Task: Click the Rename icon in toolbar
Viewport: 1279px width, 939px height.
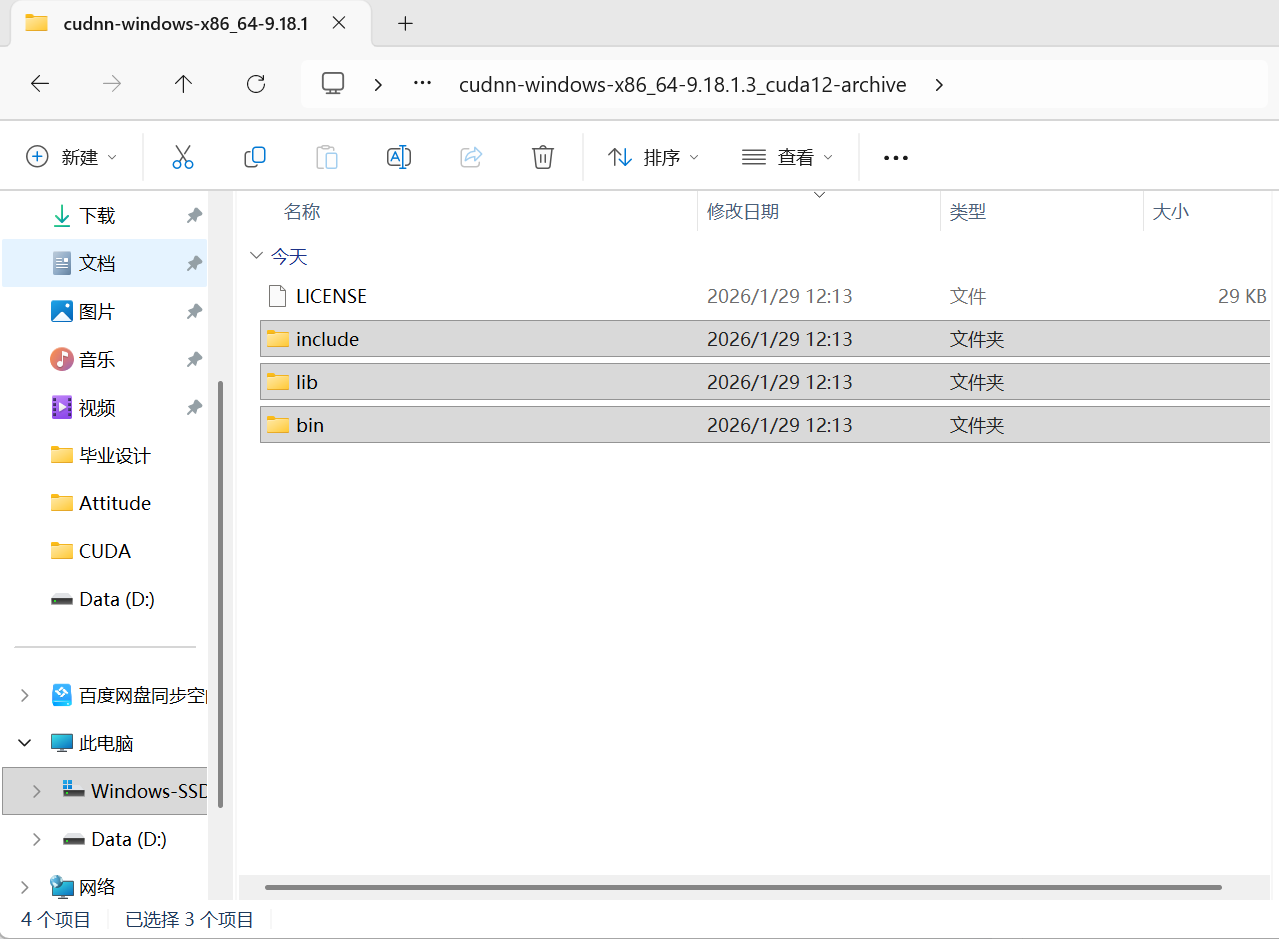Action: pyautogui.click(x=399, y=157)
